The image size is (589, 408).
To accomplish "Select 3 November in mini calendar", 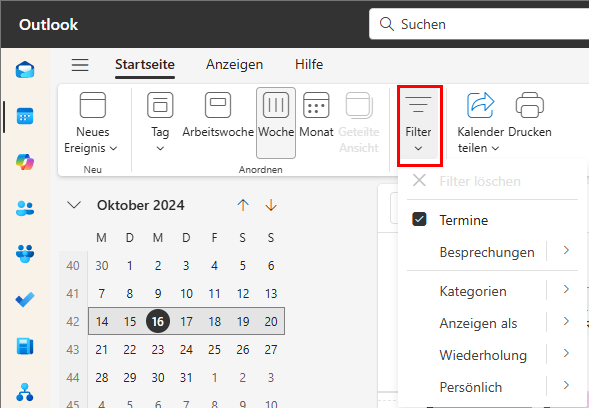I will [x=271, y=378].
